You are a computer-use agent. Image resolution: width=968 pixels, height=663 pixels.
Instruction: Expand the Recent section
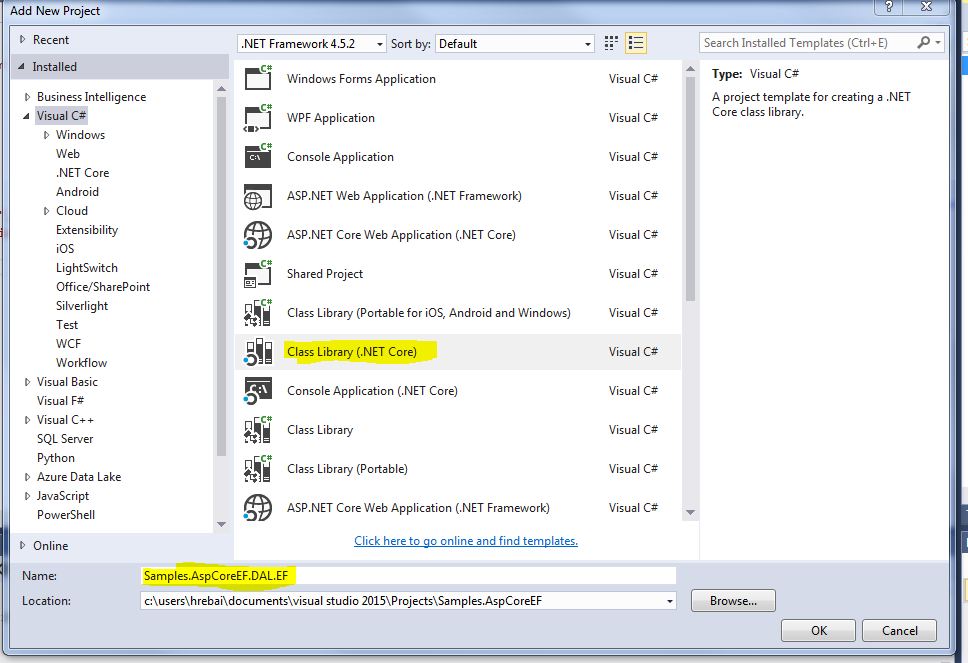22,40
